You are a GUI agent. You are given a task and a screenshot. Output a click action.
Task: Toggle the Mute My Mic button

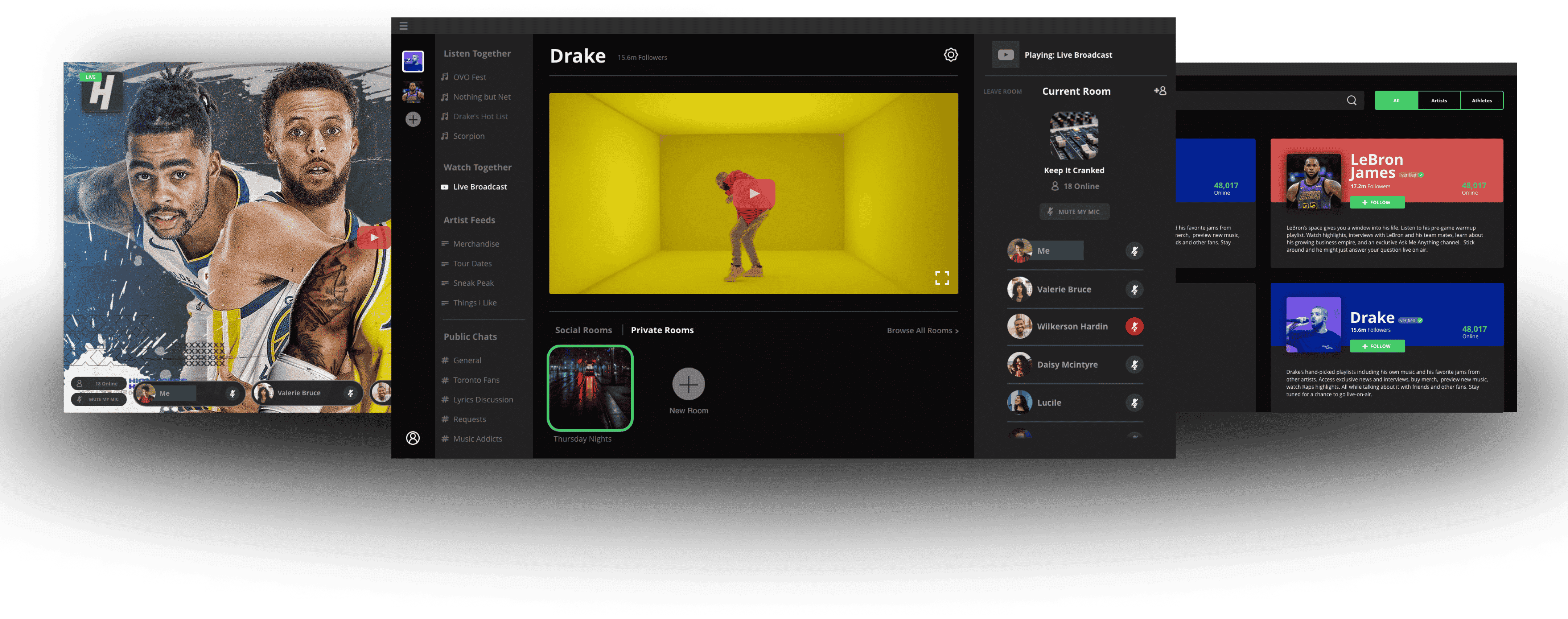coord(1075,211)
